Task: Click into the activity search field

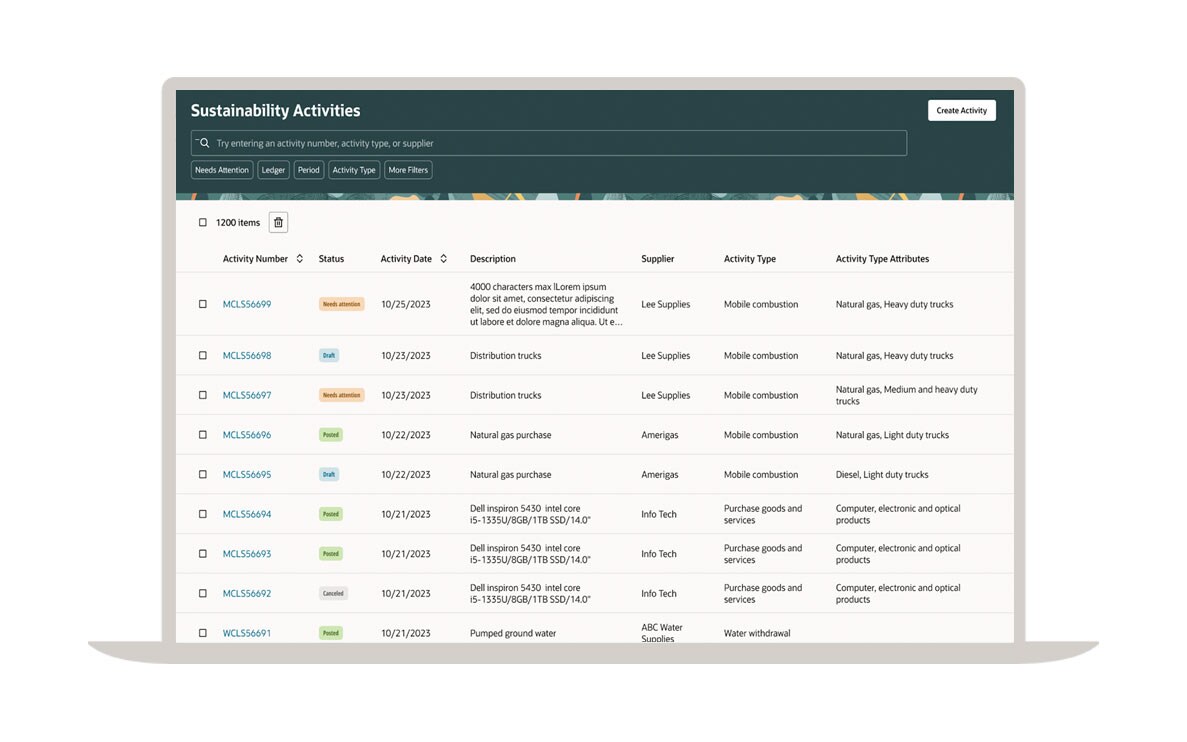Action: [x=555, y=143]
